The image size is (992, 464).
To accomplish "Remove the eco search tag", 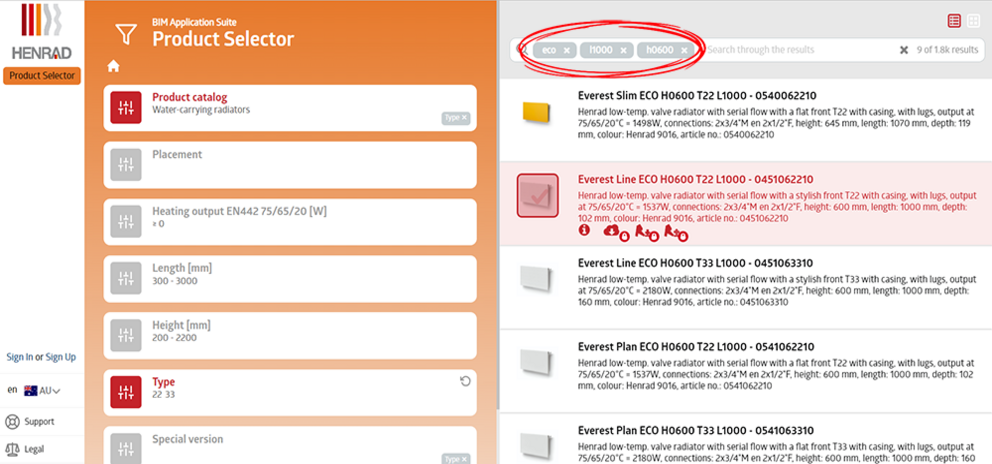I will pyautogui.click(x=566, y=50).
